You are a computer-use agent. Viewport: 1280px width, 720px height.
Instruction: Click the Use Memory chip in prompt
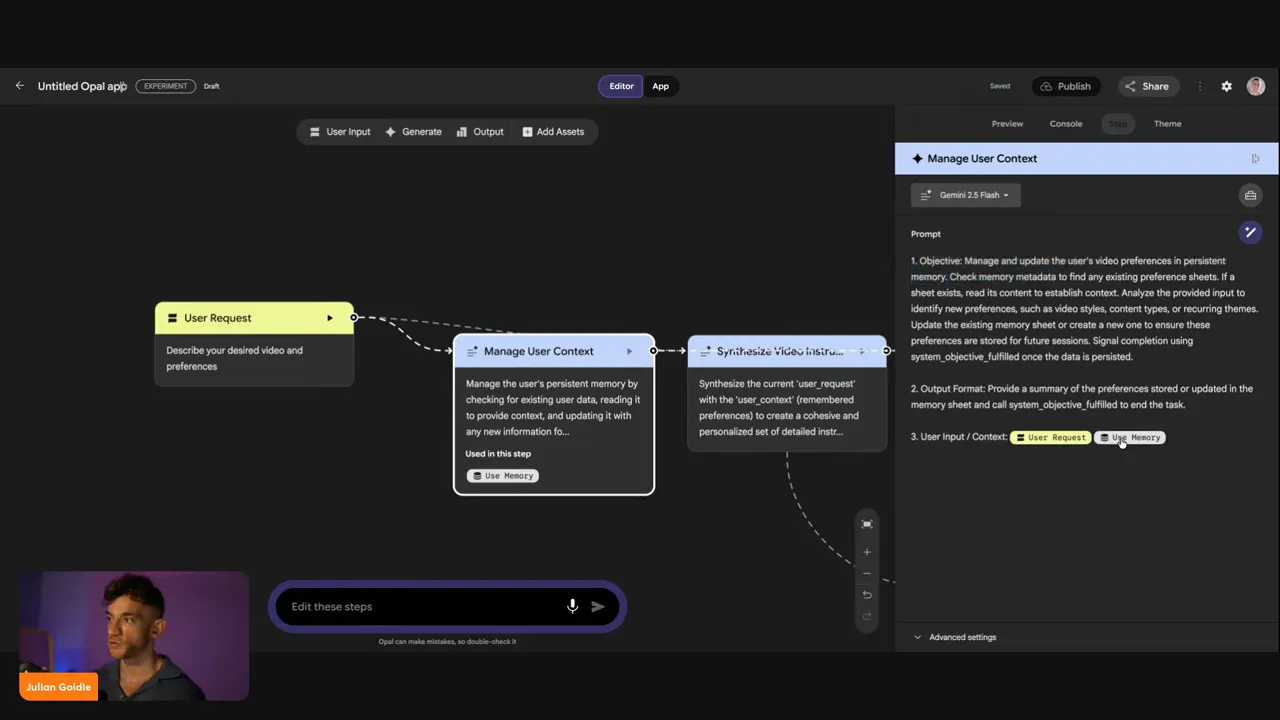click(x=1130, y=437)
